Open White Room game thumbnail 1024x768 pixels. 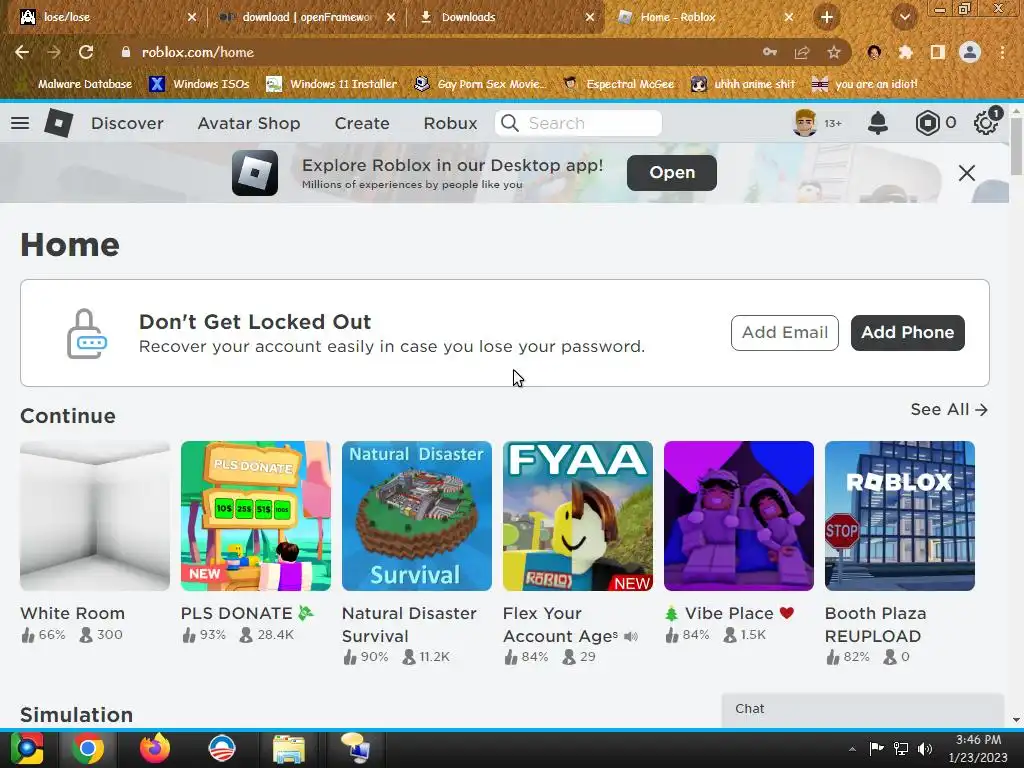(95, 516)
